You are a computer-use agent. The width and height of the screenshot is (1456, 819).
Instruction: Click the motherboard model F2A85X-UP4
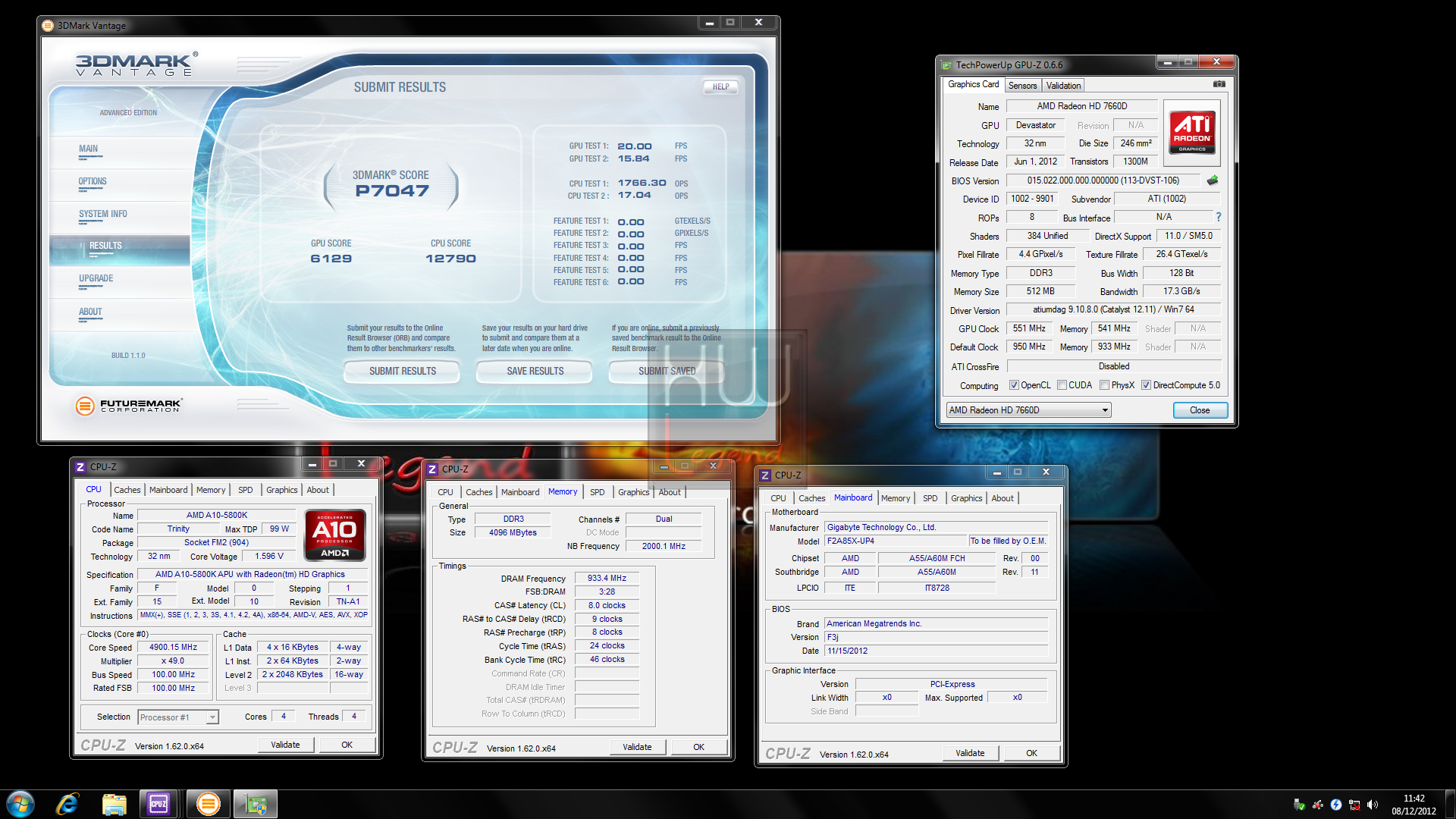pos(896,541)
